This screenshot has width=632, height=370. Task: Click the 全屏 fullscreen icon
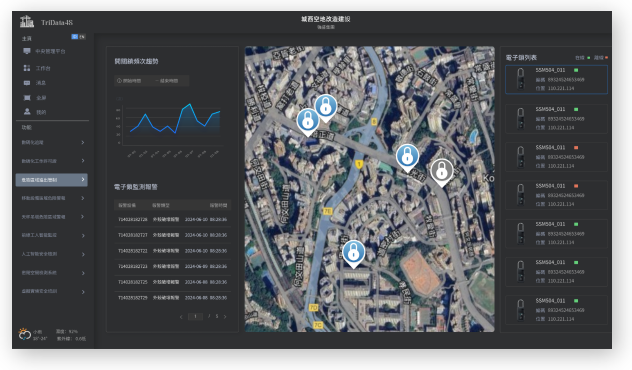[27, 98]
